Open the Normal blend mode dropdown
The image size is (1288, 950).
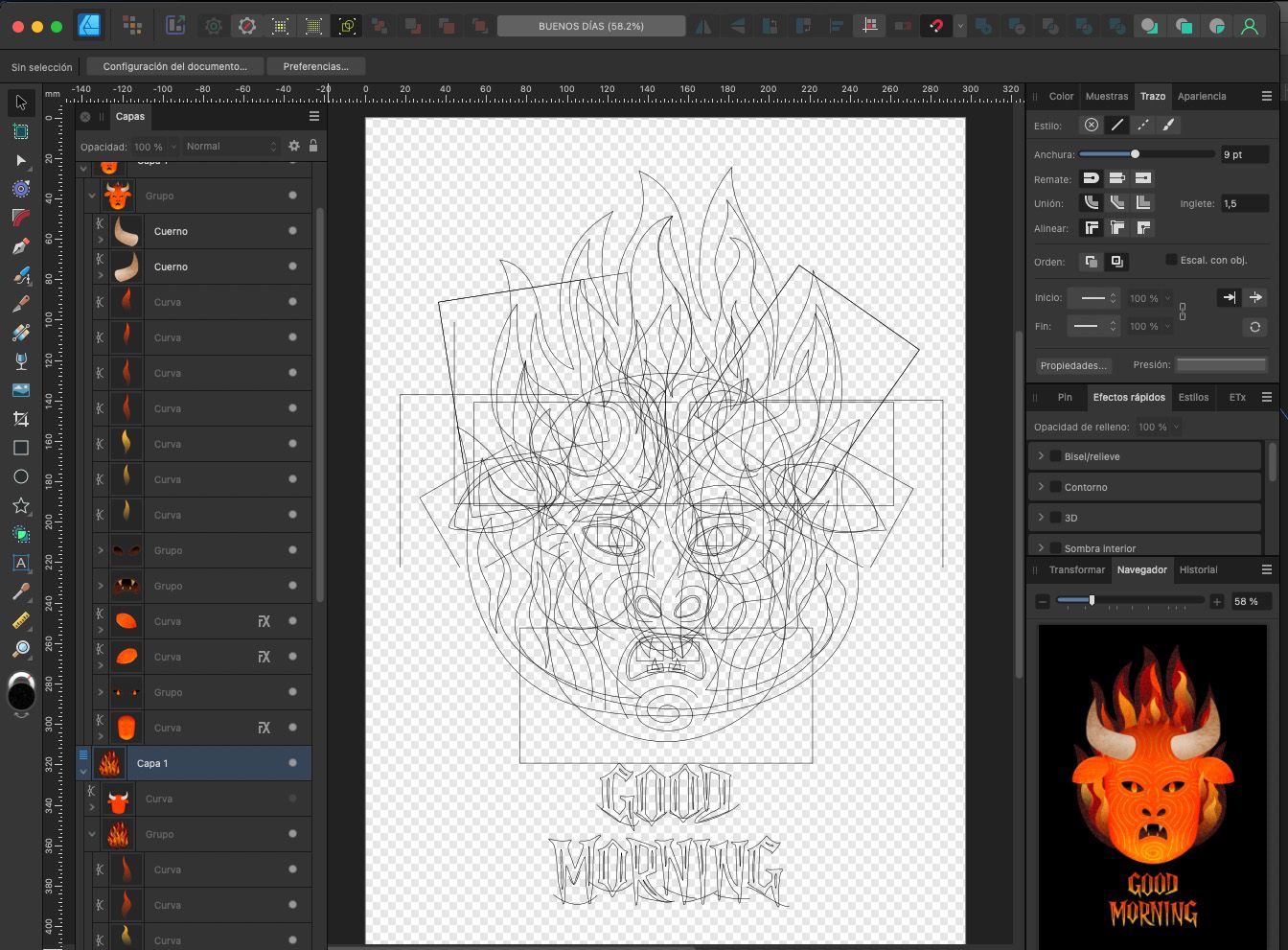pos(231,147)
